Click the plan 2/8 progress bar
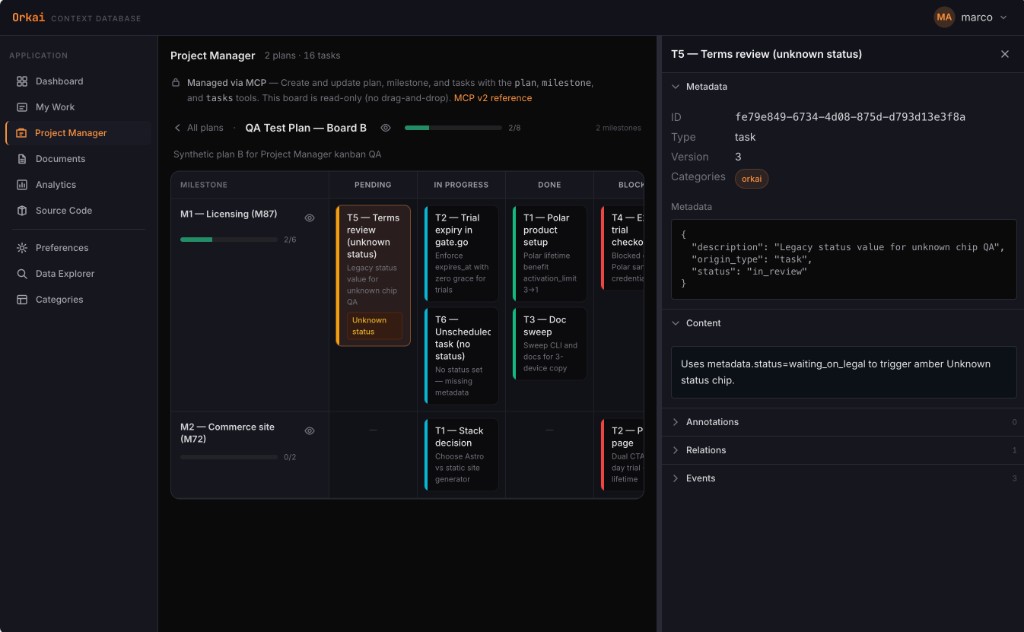1024x632 pixels. pyautogui.click(x=453, y=128)
